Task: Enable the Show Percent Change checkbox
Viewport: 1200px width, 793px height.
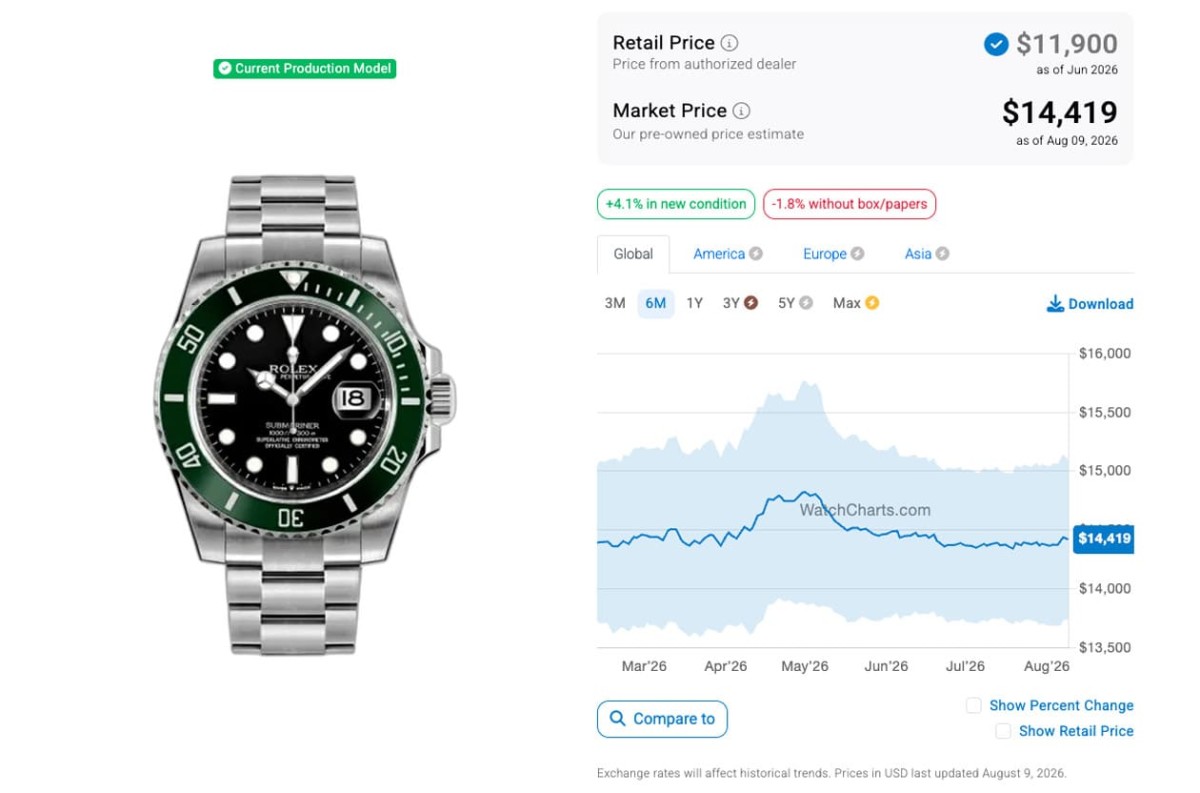Action: pos(973,706)
